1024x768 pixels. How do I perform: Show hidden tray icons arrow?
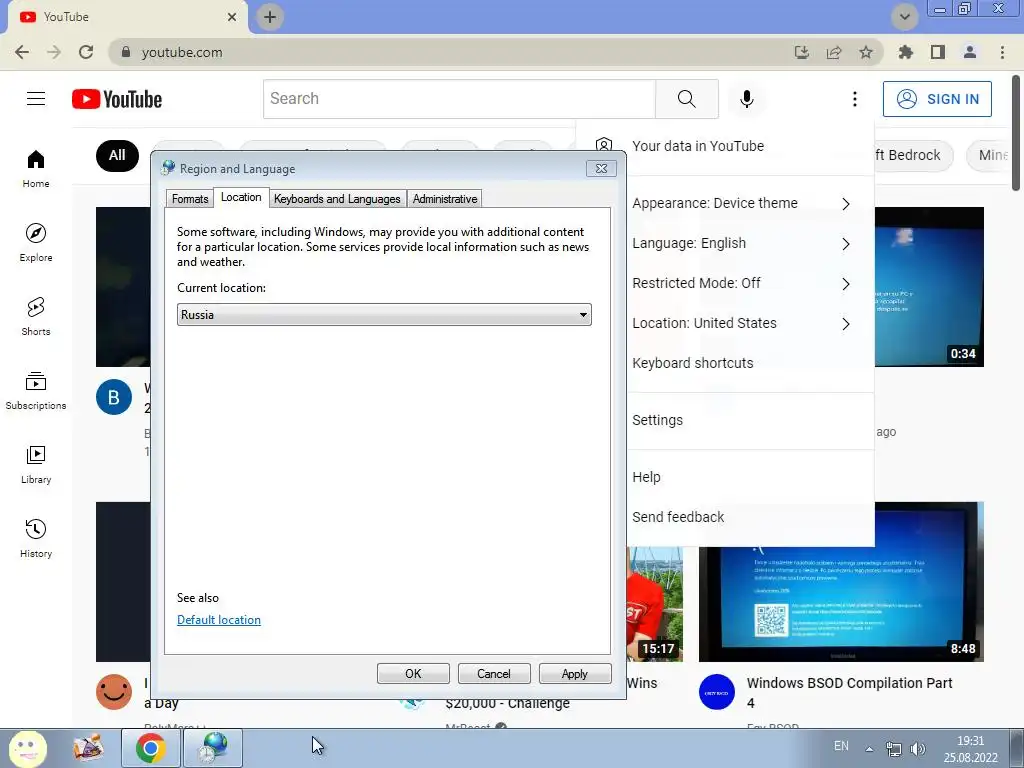(x=869, y=749)
